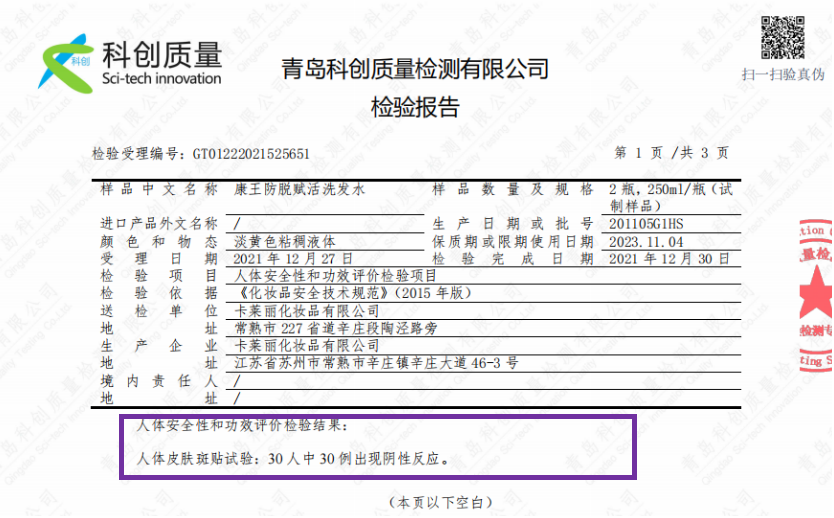Click the label 样品数量及规格

[x=513, y=189]
